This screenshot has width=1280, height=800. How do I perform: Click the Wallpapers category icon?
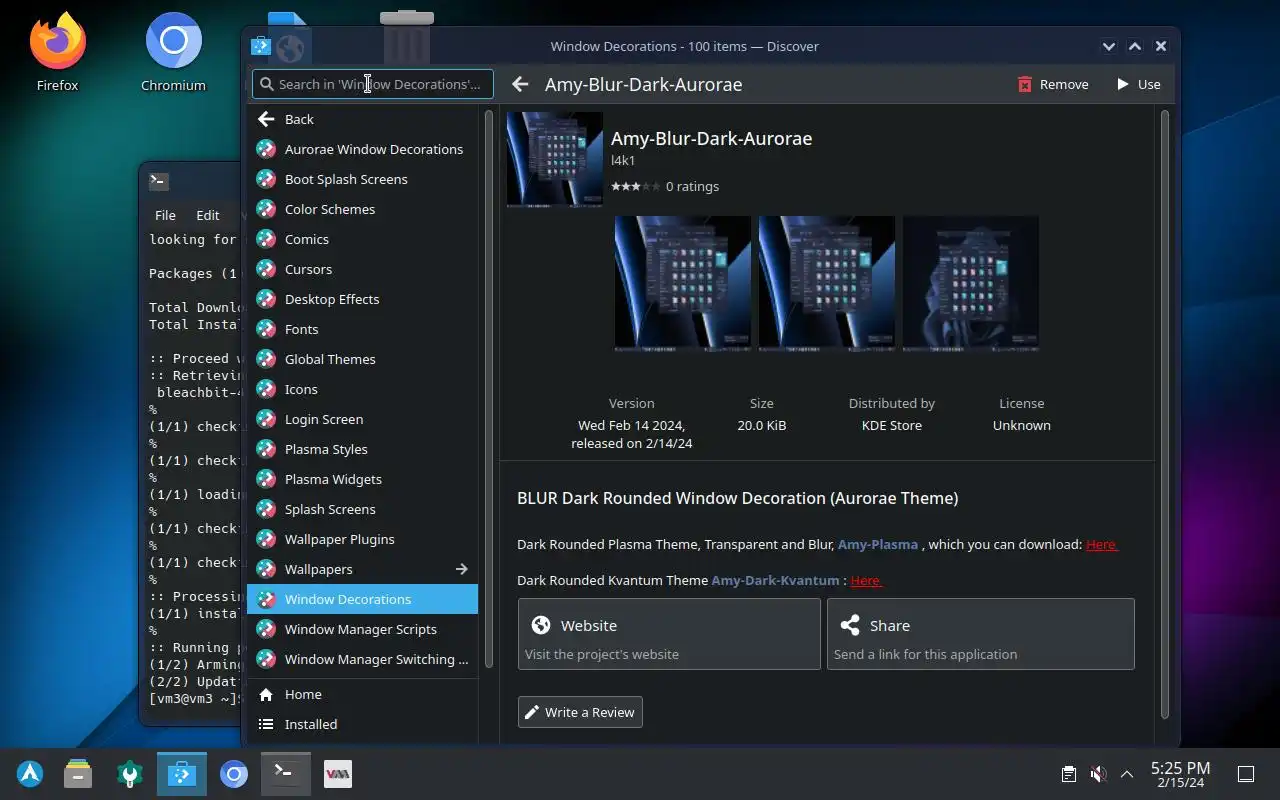[x=266, y=569]
